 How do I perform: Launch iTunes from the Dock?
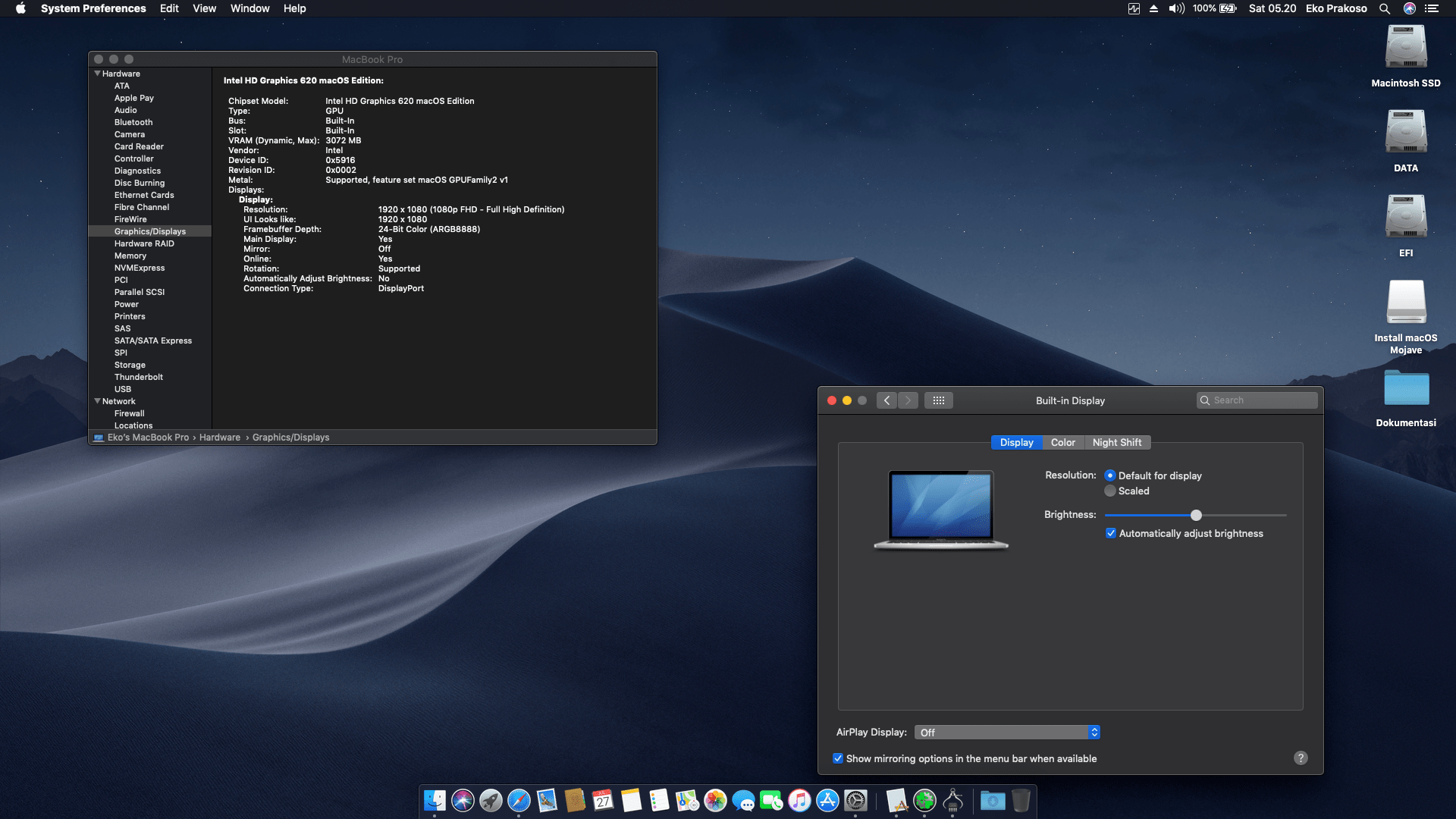(x=799, y=800)
